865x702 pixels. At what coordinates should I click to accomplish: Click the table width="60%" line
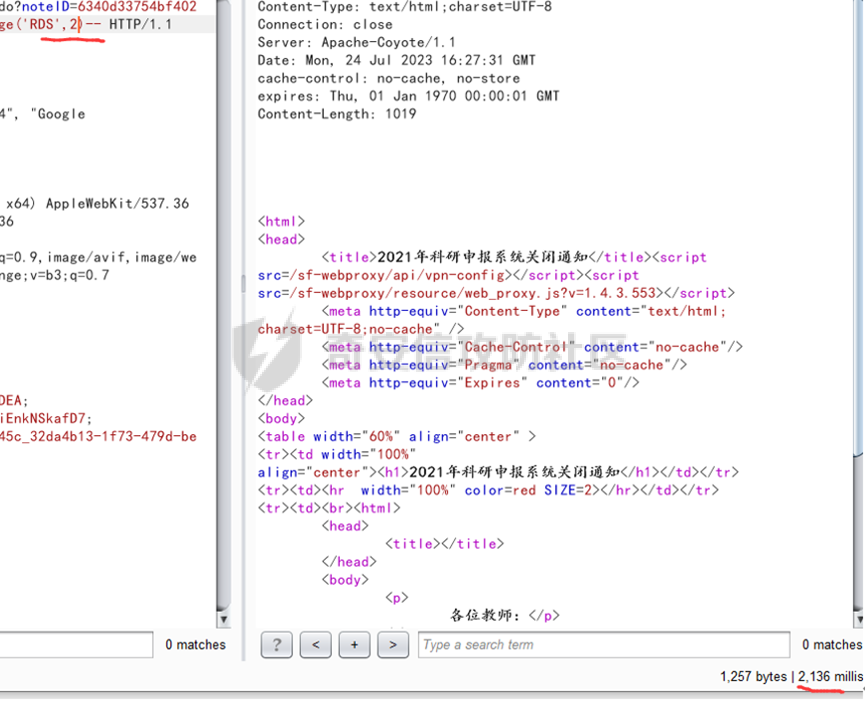click(x=397, y=437)
